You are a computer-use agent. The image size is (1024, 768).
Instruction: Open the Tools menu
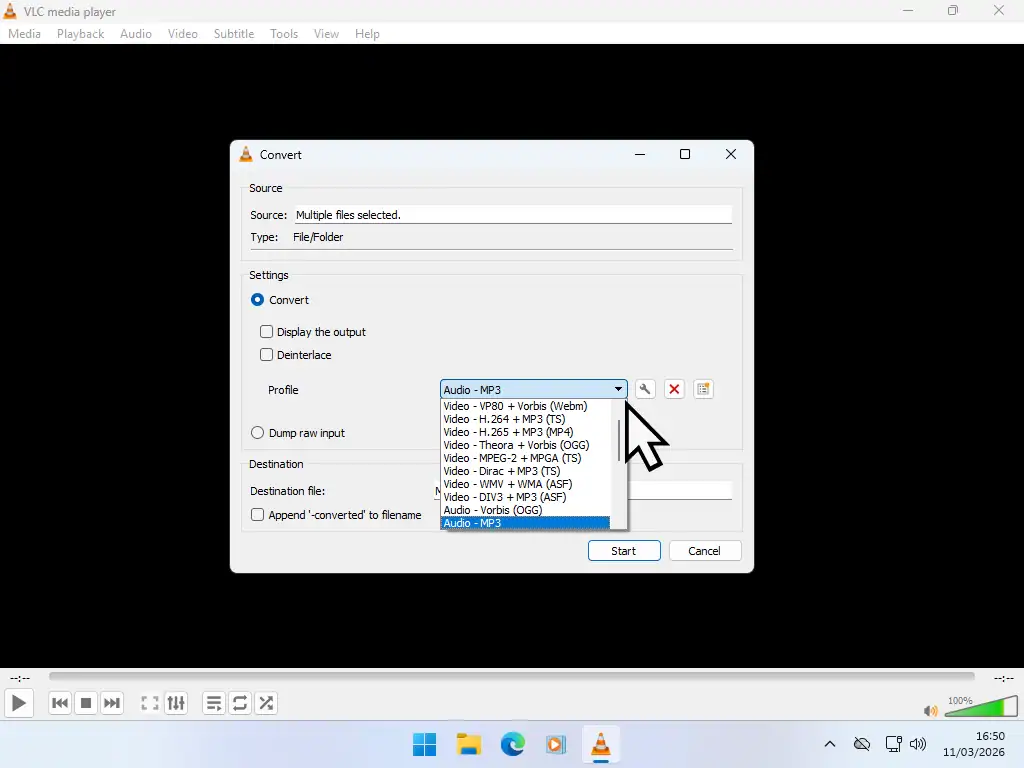(x=283, y=33)
